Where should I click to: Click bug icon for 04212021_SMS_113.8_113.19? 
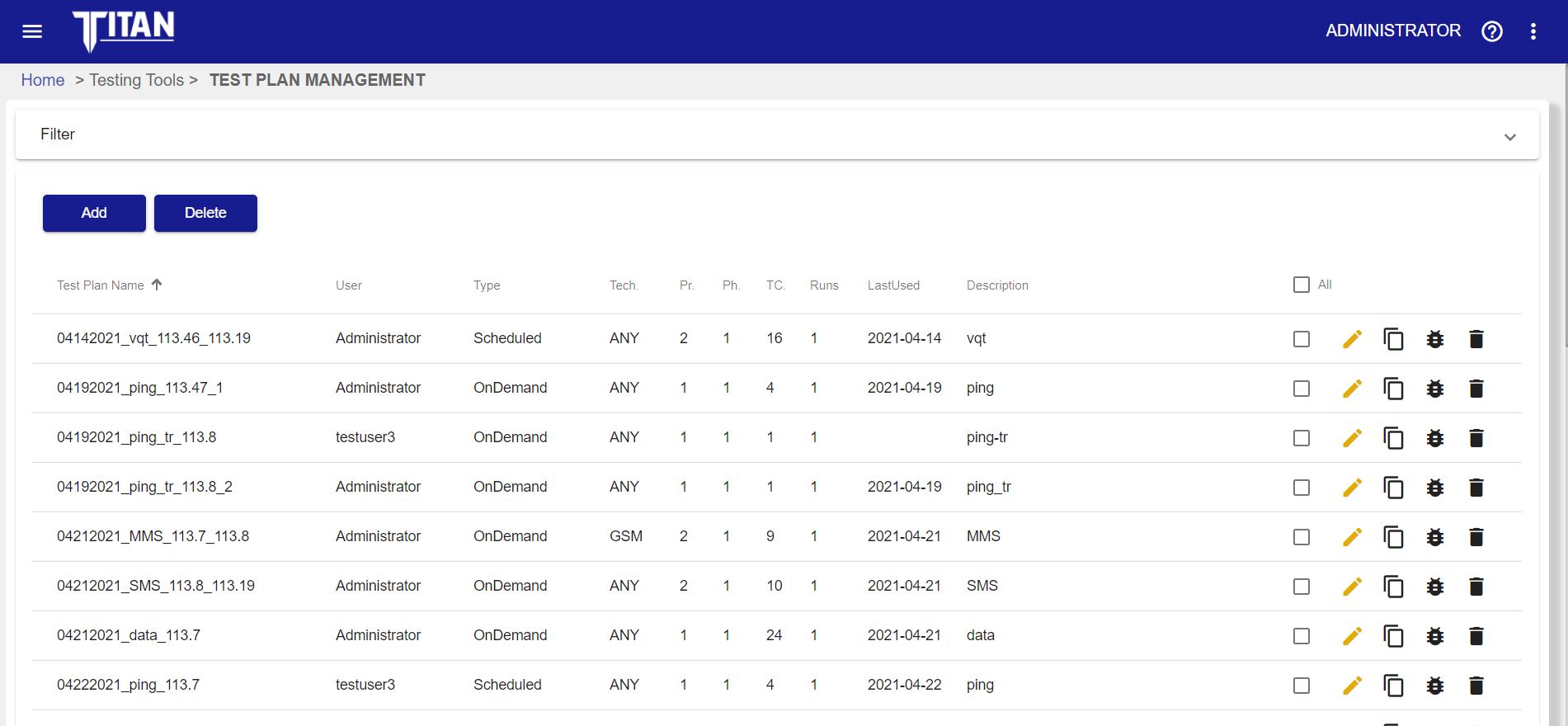coord(1435,587)
